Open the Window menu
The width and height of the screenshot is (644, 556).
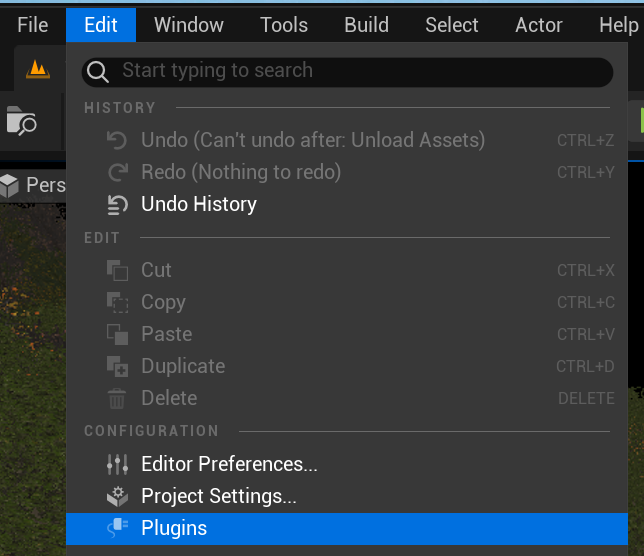pyautogui.click(x=189, y=25)
